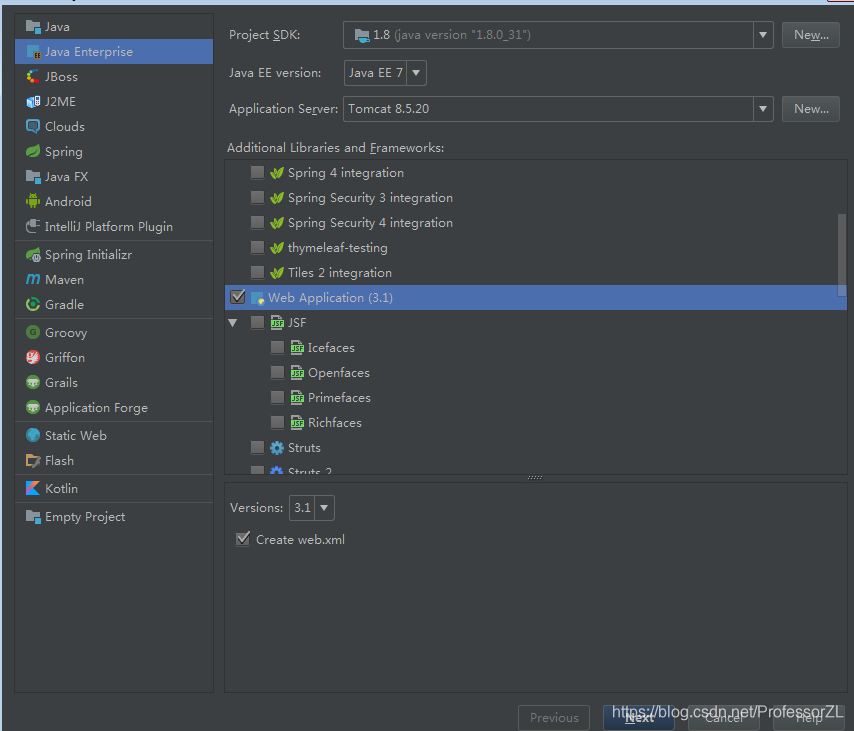Select the Flash folder icon
The height and width of the screenshot is (731, 854).
[x=33, y=460]
